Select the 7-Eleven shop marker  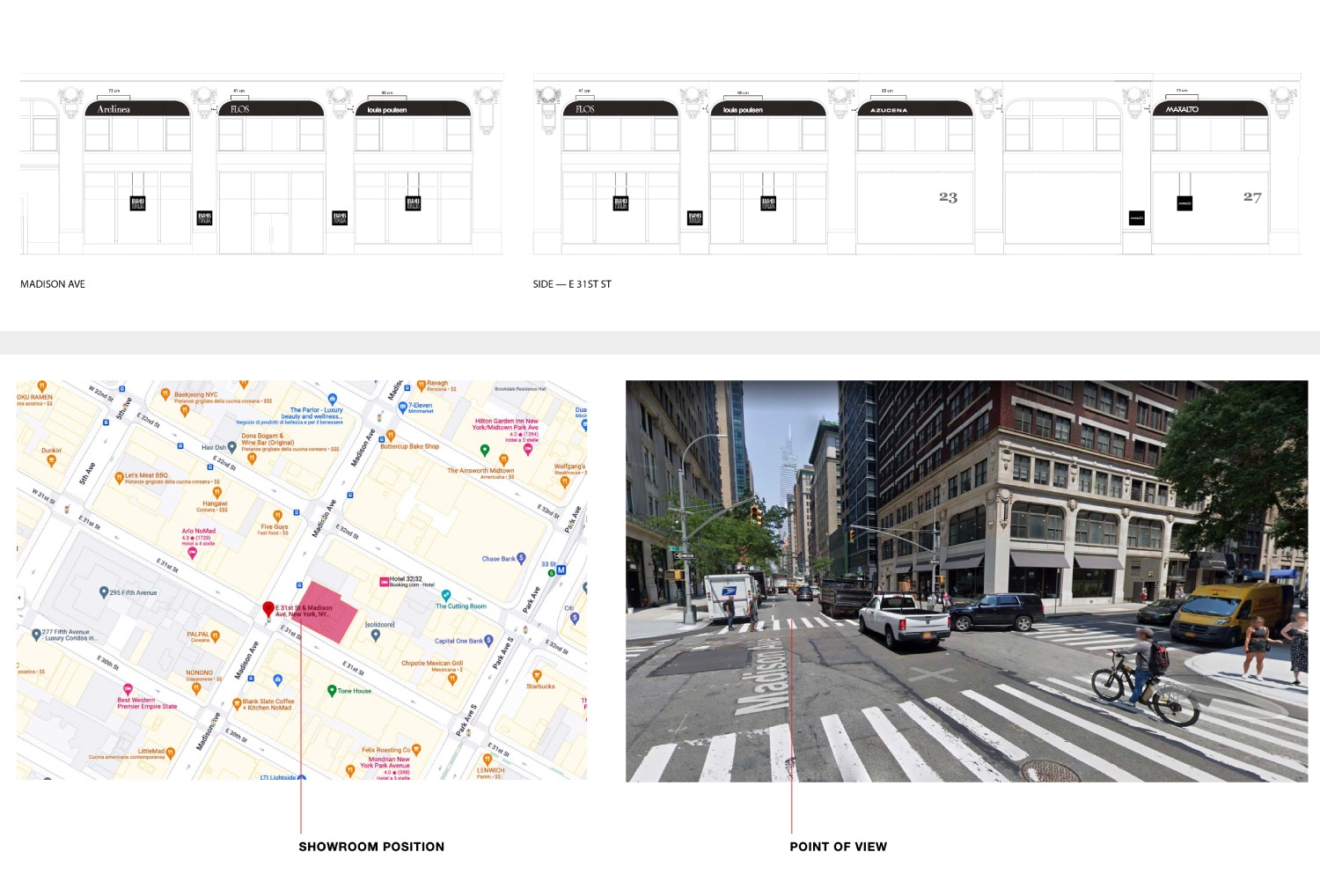[402, 408]
